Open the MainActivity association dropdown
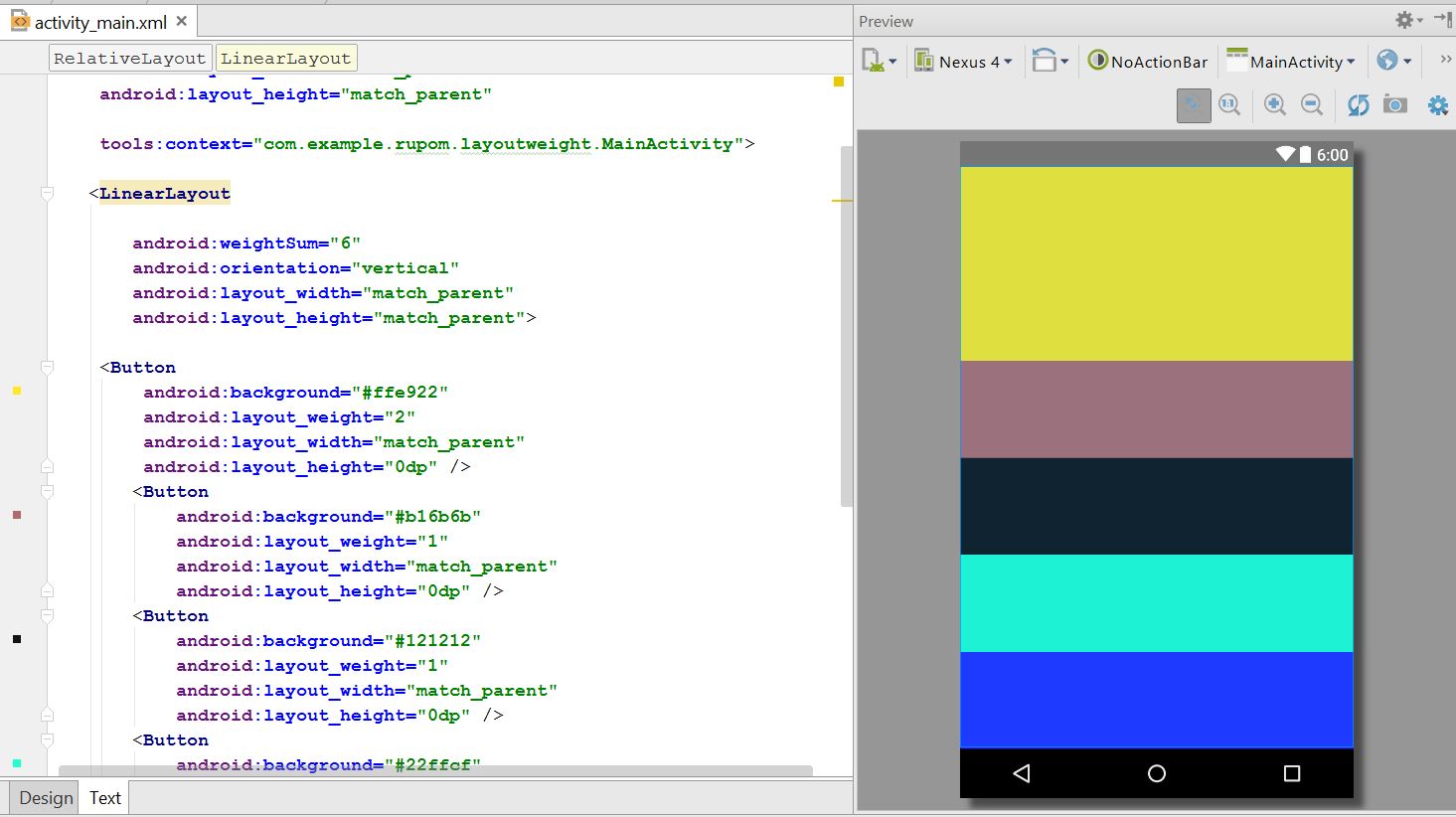The height and width of the screenshot is (817, 1456). [1291, 61]
